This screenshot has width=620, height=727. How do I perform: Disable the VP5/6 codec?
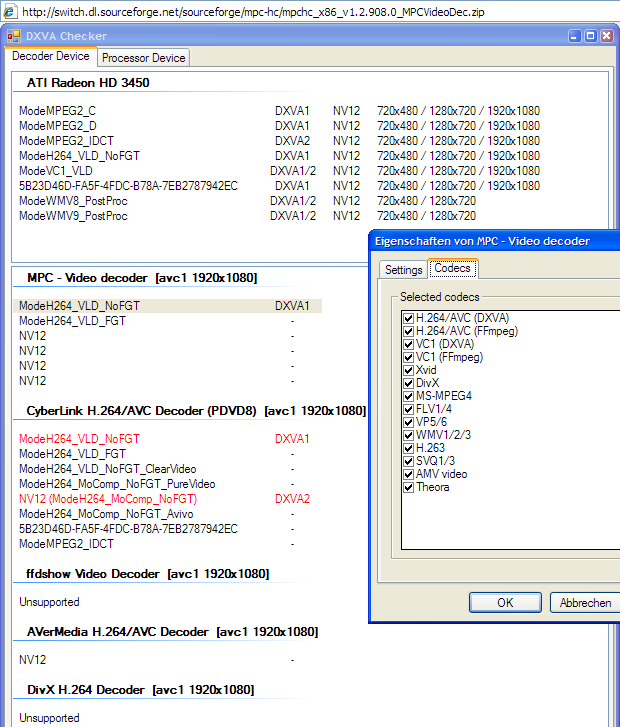pos(408,422)
